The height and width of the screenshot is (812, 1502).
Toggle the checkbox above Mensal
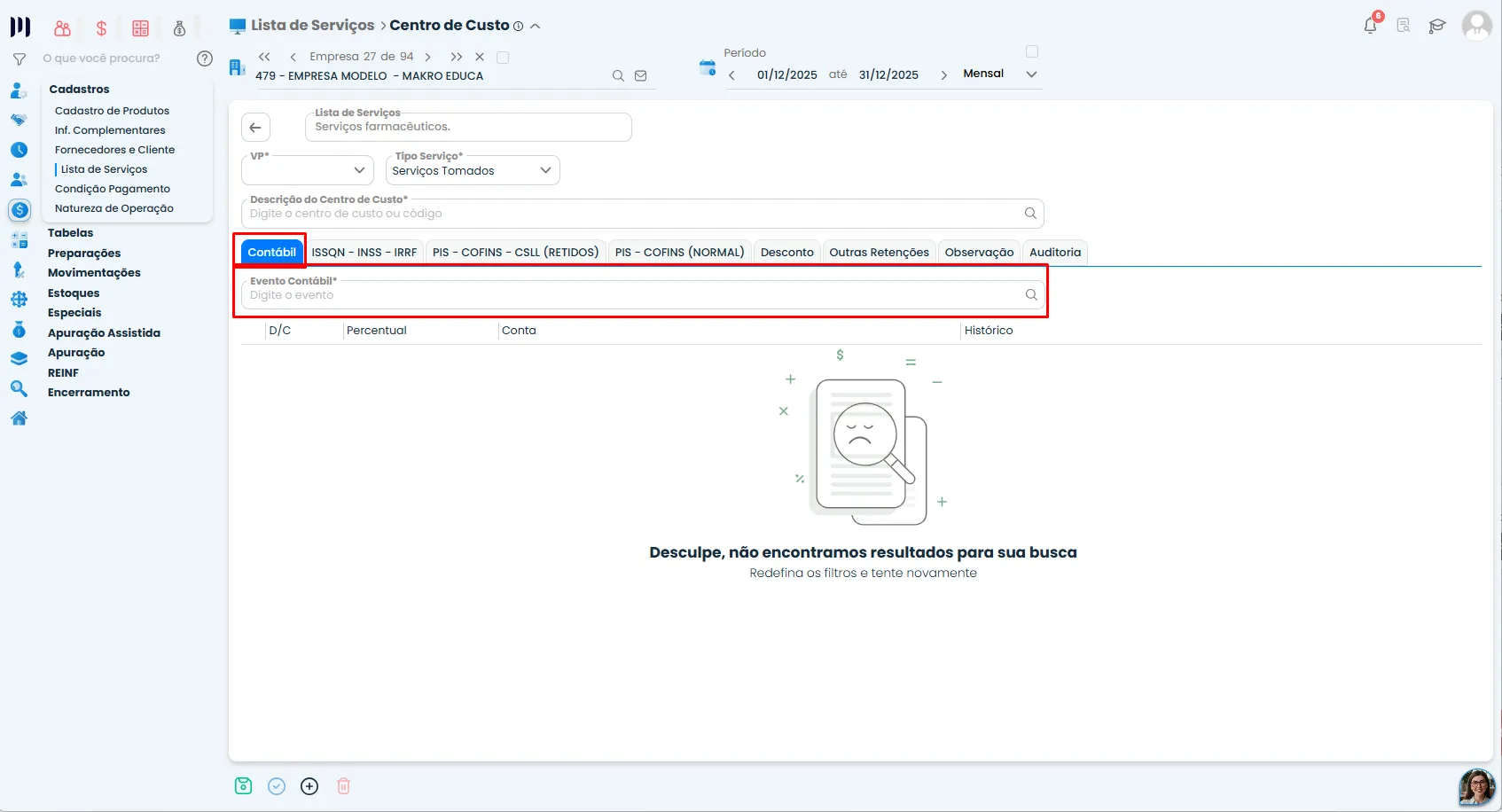pyautogui.click(x=1032, y=51)
